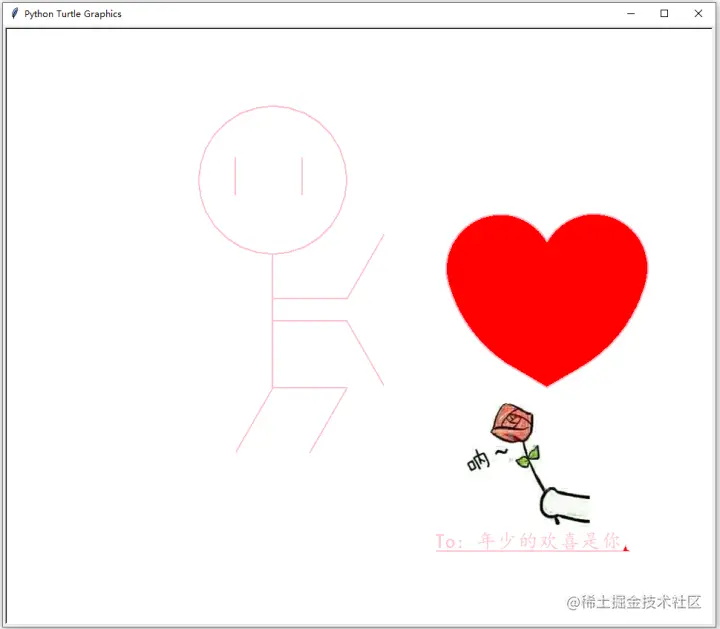
Task: Minimize the Python Turtle Graphics window
Action: coord(631,14)
